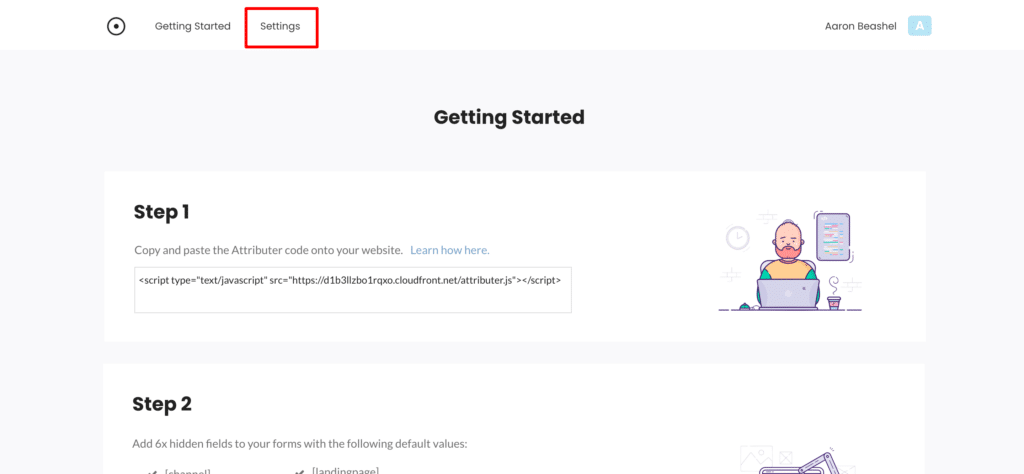Screen dimensions: 1024x474
Task: Follow the 'Learn how here.' link
Action: click(450, 250)
